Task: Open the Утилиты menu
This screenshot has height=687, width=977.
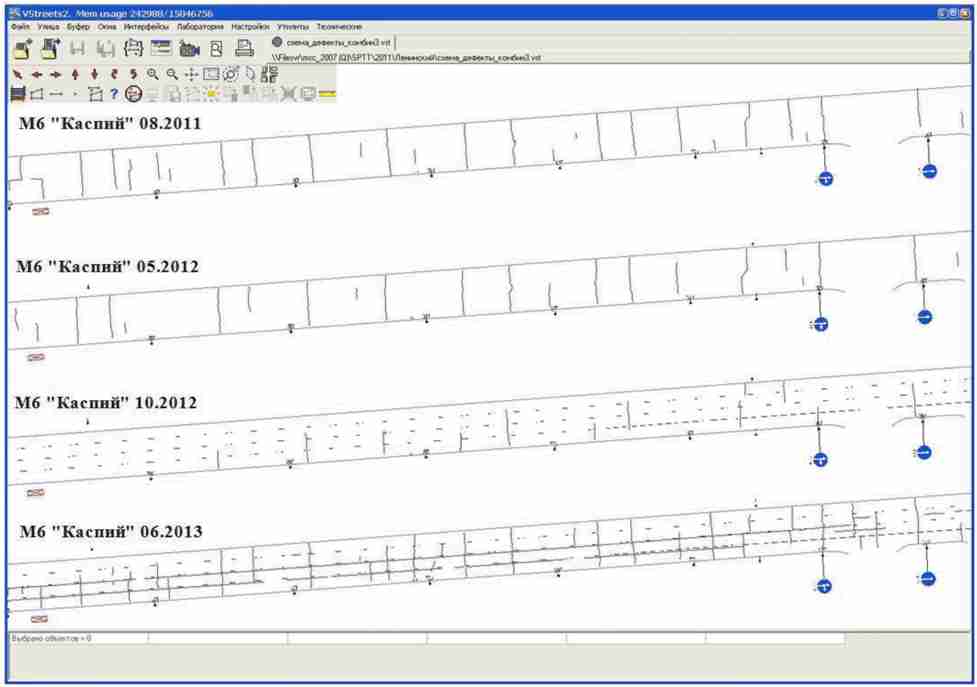Action: coord(293,27)
